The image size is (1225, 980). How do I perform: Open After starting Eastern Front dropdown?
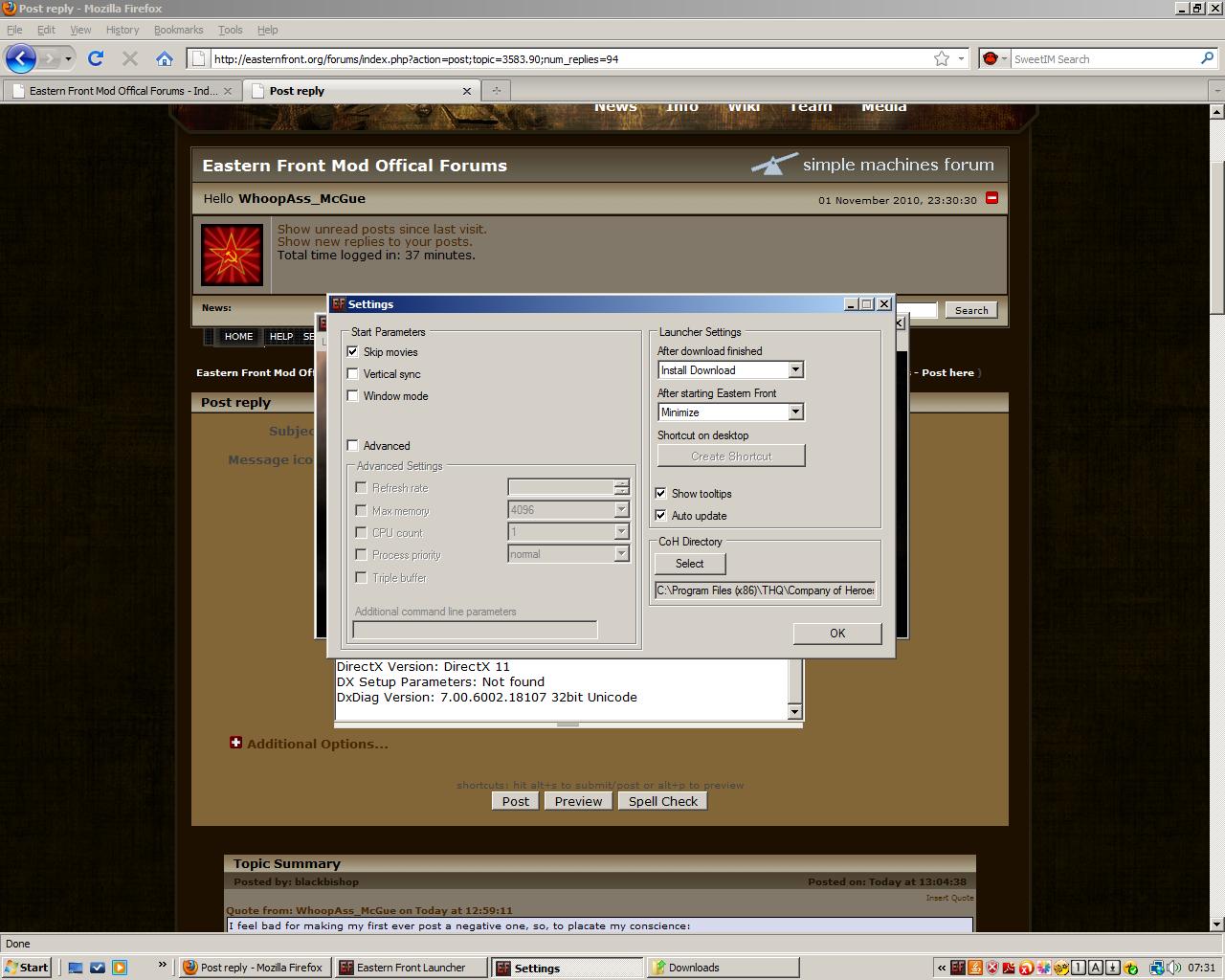794,412
